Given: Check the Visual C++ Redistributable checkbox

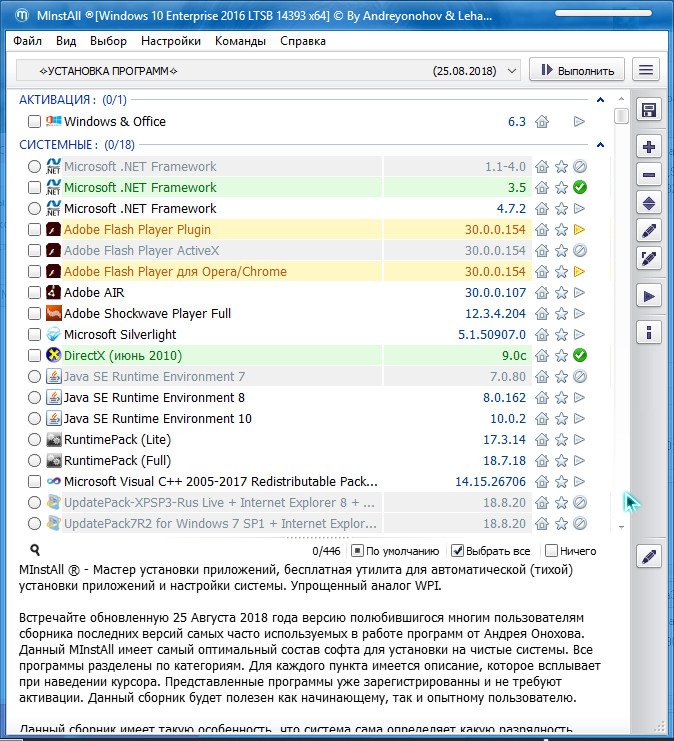Looking at the screenshot, I should 34,482.
